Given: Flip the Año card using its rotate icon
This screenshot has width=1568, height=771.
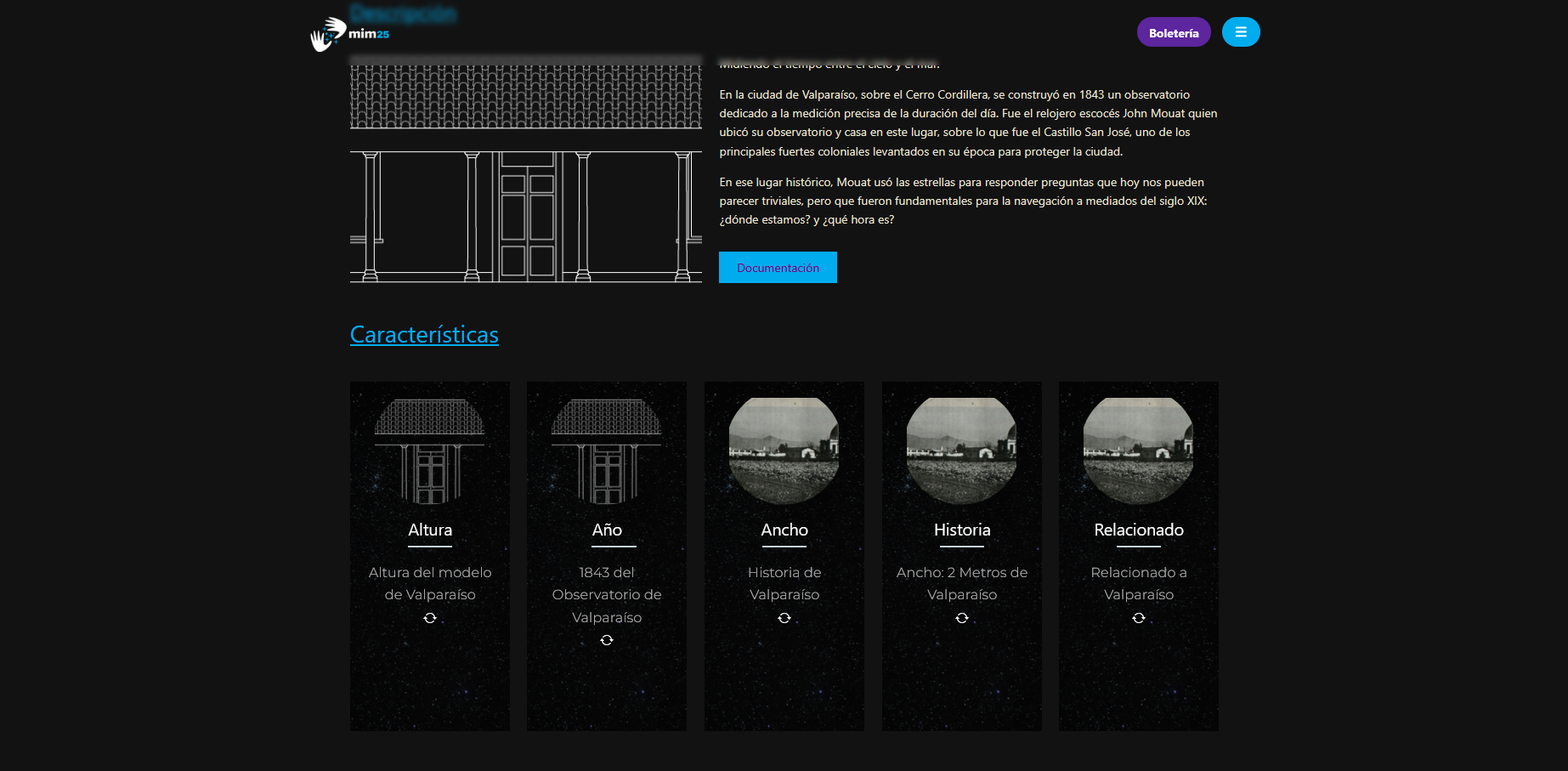Looking at the screenshot, I should 607,640.
